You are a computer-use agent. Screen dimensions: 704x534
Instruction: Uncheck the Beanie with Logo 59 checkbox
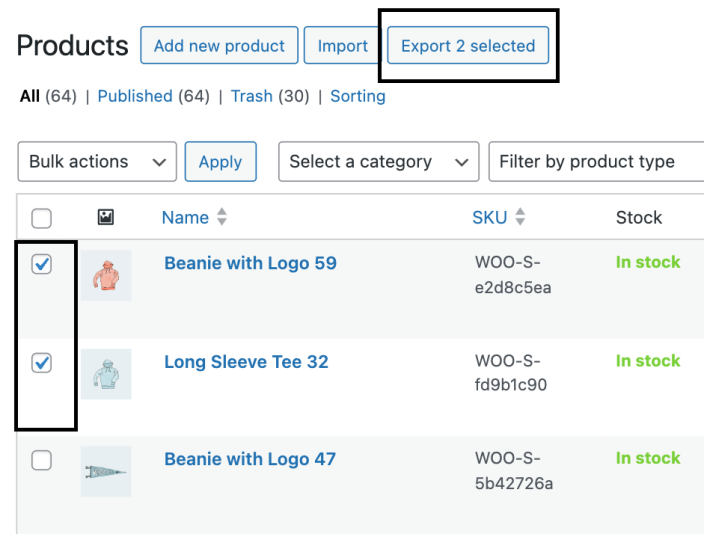pos(42,264)
